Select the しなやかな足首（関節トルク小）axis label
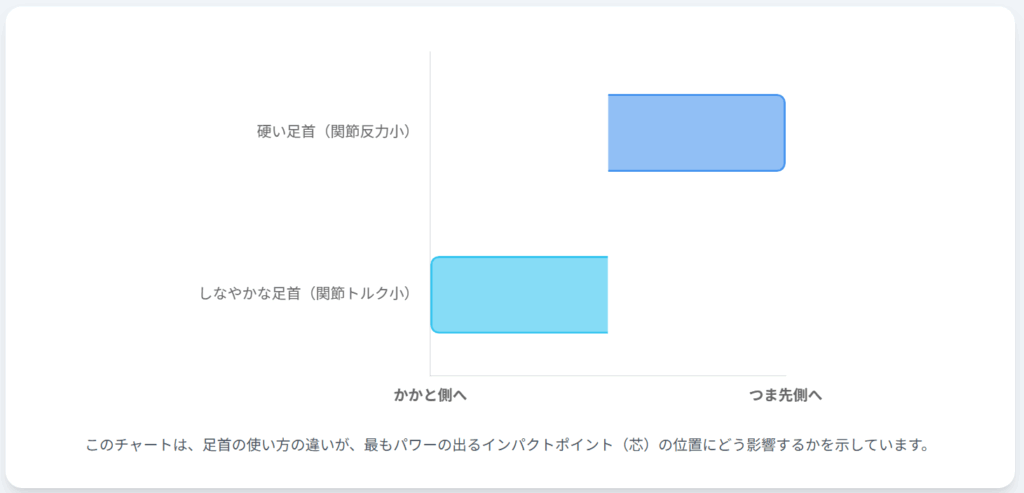1024x493 pixels. point(306,293)
